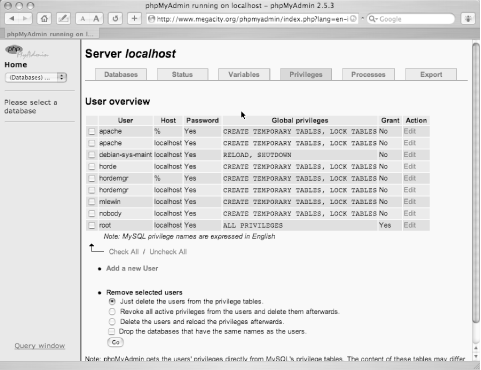Screen dimensions: 481x370
Task: Click the Google search field
Action: (x=411, y=19)
